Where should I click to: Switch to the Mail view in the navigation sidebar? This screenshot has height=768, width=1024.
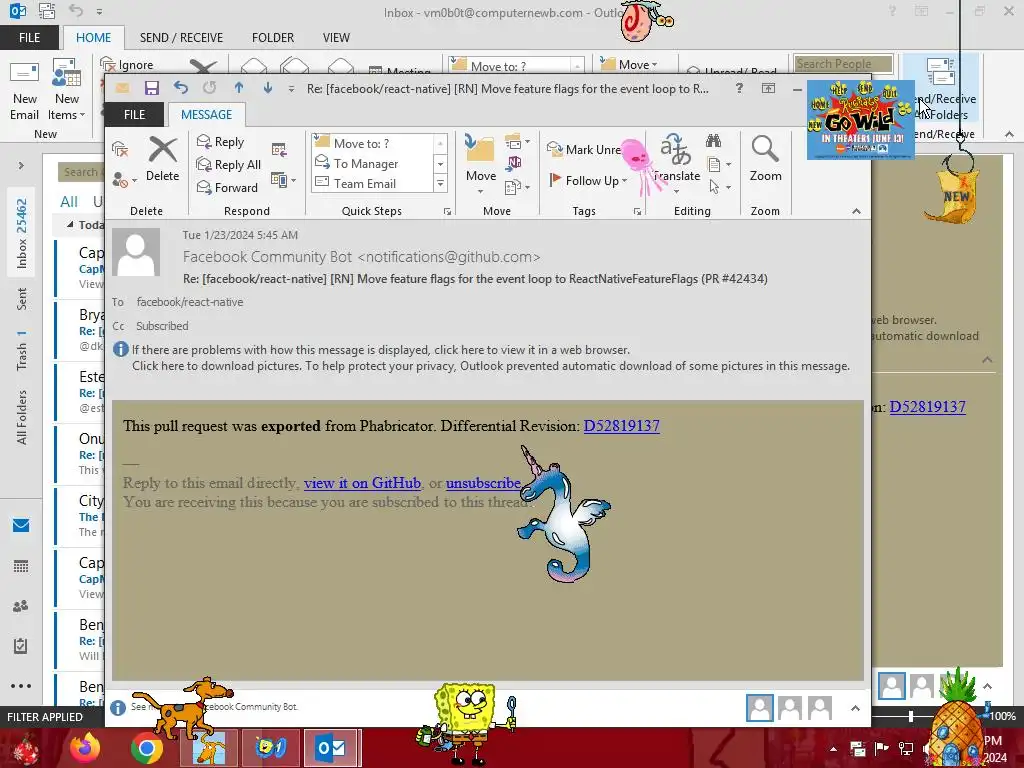point(21,526)
